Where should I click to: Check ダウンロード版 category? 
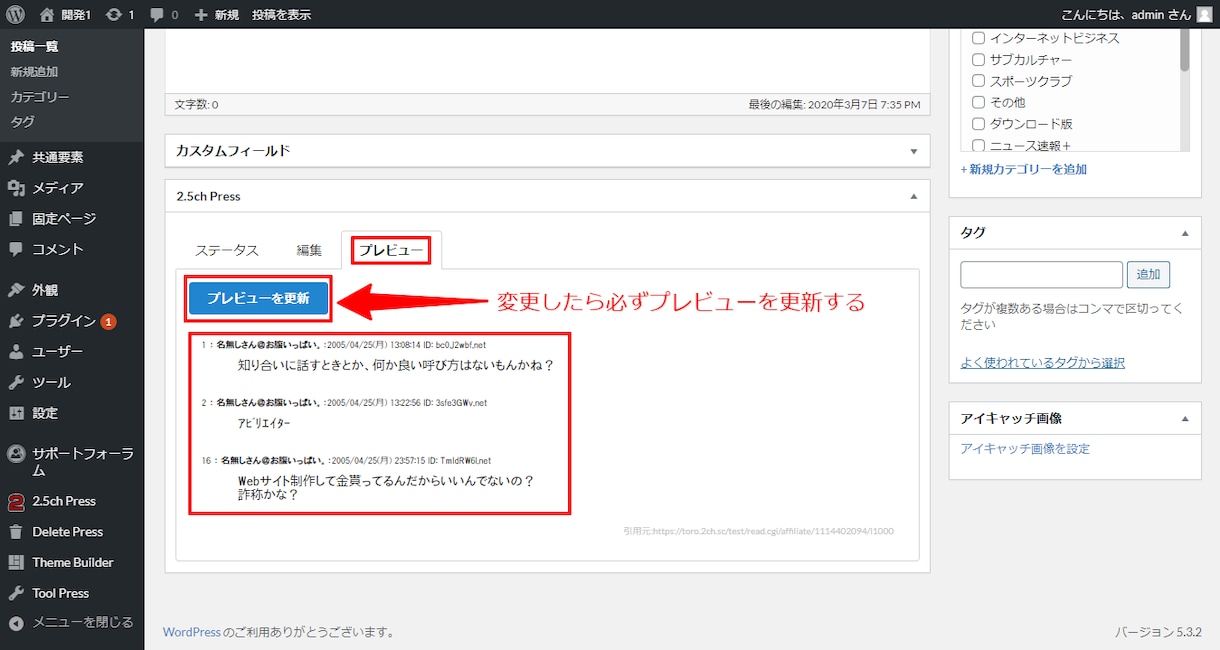979,124
